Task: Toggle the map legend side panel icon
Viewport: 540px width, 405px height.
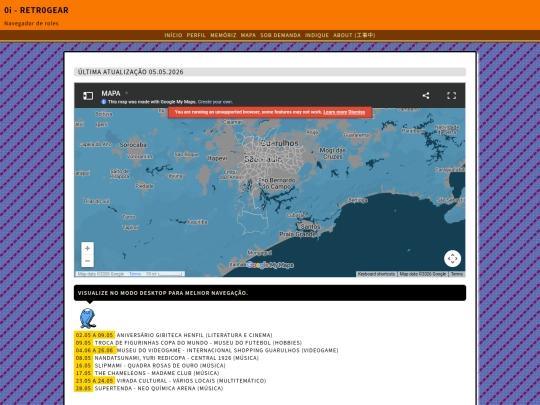Action: pyautogui.click(x=88, y=96)
